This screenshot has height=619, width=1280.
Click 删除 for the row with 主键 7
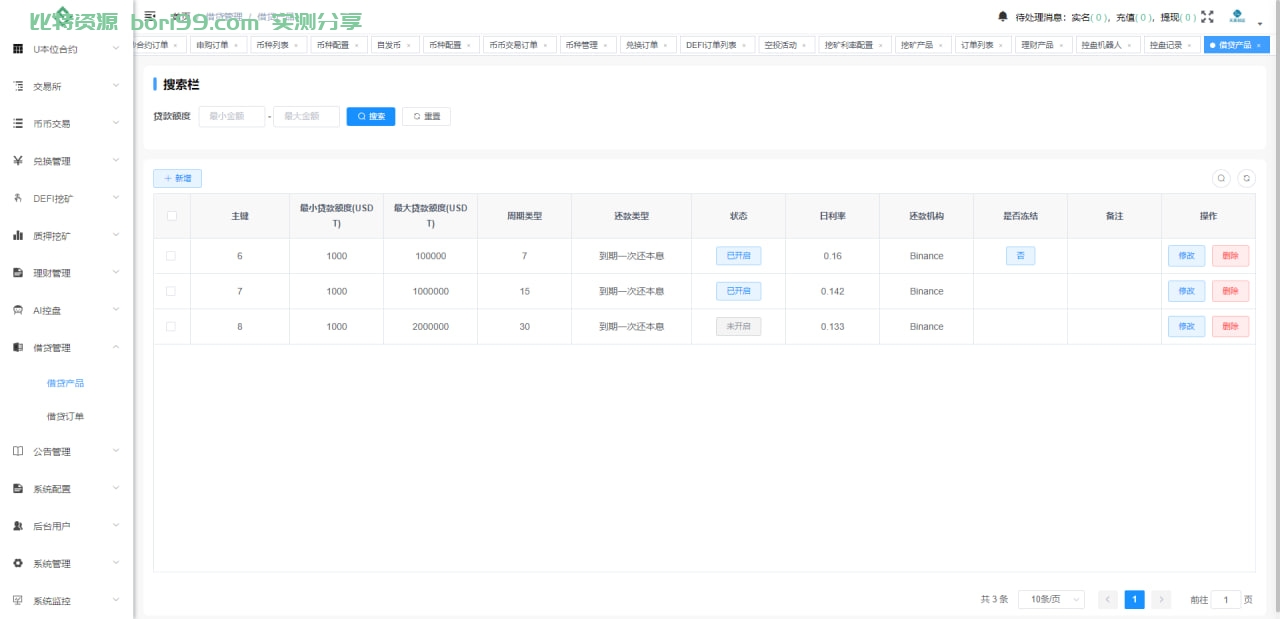(1230, 291)
